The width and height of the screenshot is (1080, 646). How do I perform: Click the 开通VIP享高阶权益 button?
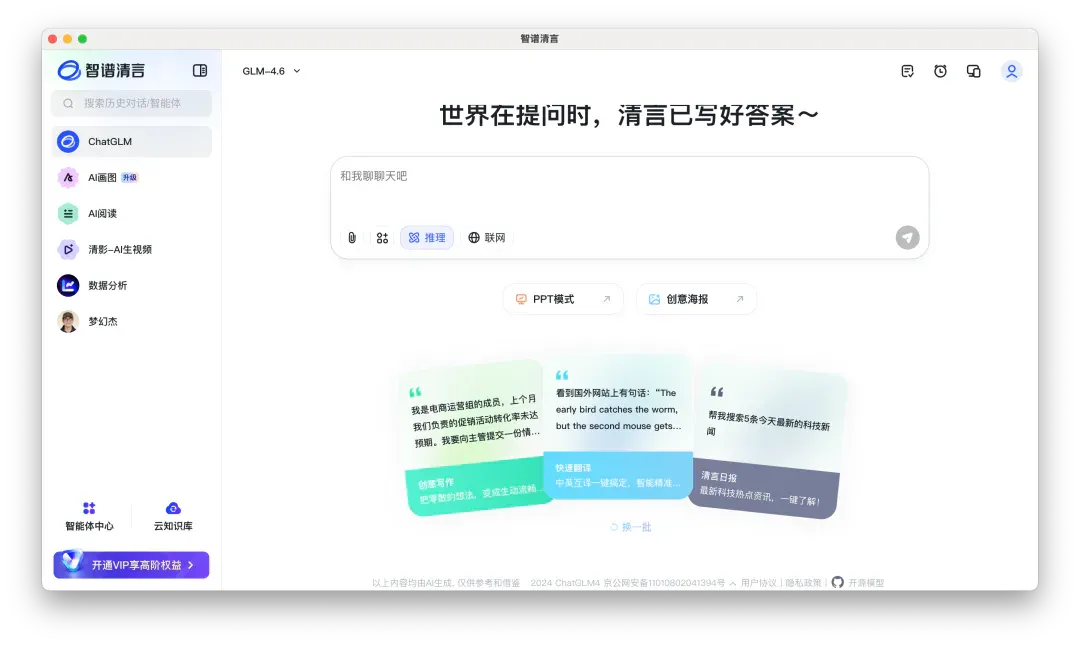[132, 565]
